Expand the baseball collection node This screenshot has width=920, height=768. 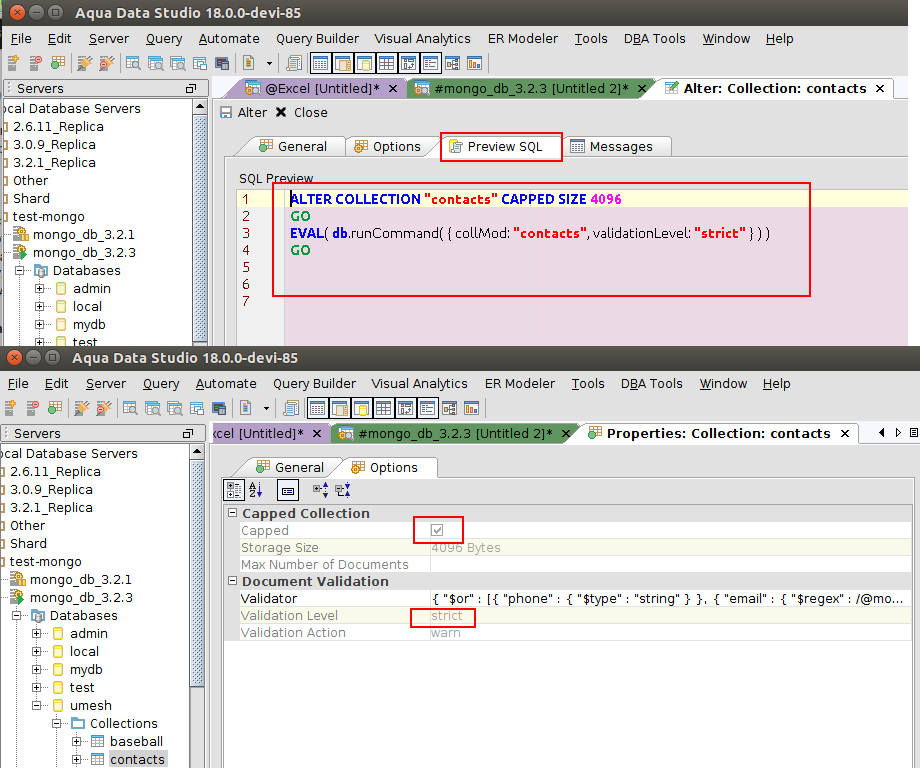point(76,742)
